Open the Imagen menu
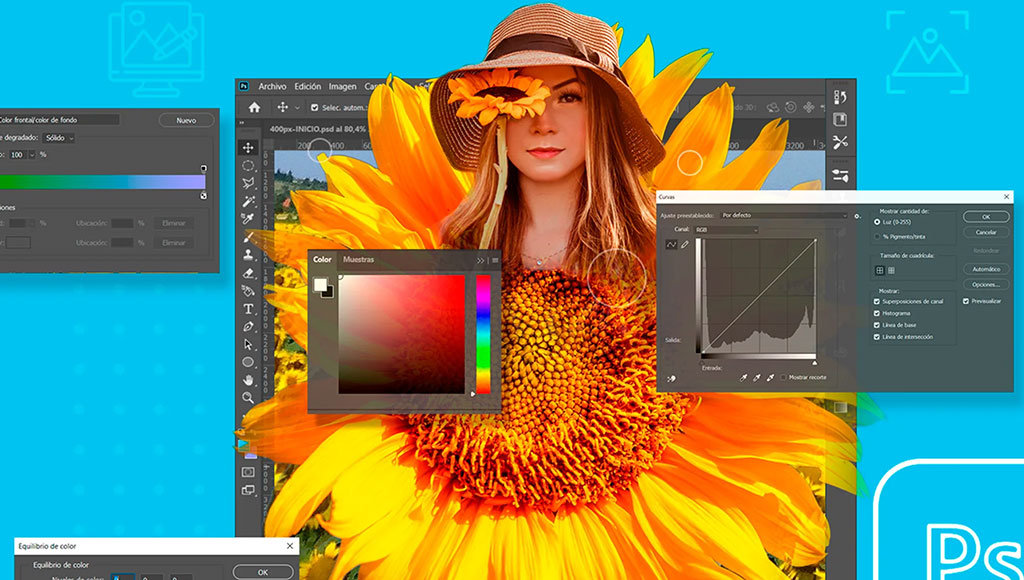The height and width of the screenshot is (580, 1024). 342,86
